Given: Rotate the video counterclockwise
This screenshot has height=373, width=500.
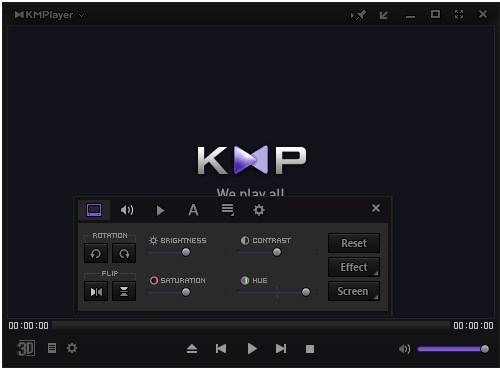Looking at the screenshot, I should click(96, 254).
